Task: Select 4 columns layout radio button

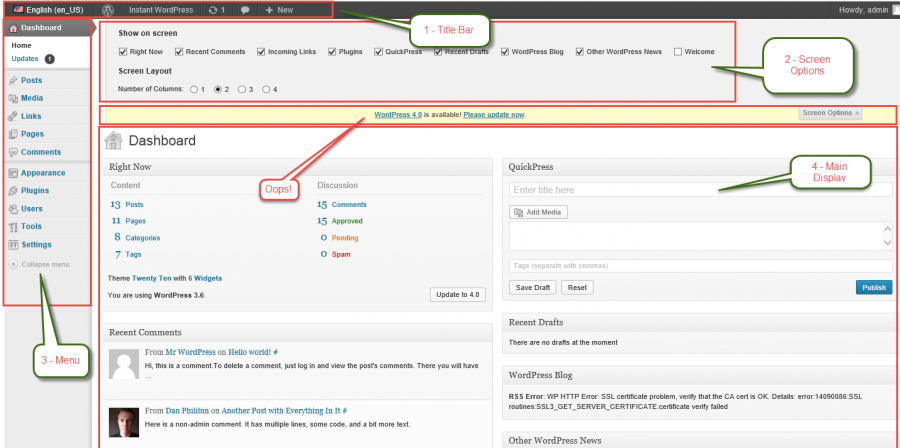Action: pyautogui.click(x=266, y=89)
